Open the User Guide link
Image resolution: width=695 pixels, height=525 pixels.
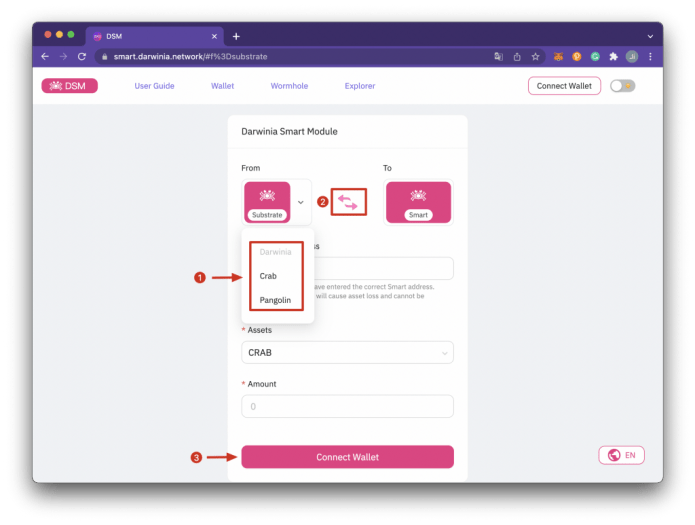154,86
